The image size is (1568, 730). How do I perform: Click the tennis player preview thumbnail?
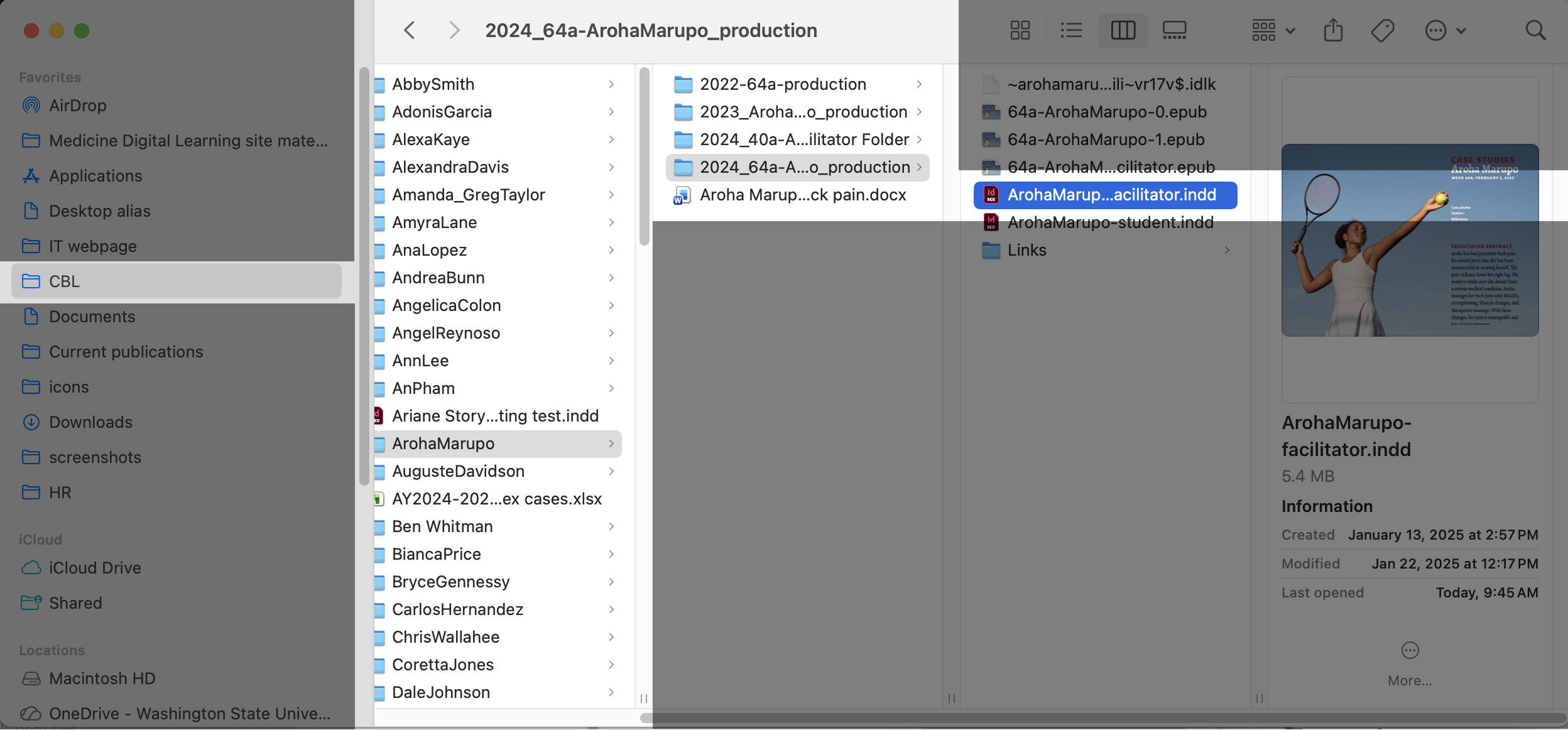(x=1410, y=240)
